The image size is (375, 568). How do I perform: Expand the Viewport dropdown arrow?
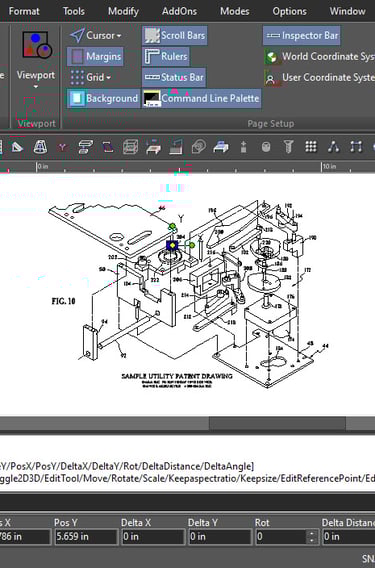[36, 87]
